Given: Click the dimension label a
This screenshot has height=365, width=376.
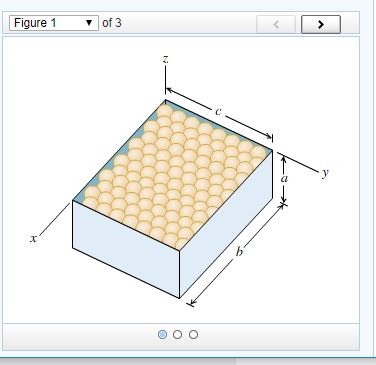Looking at the screenshot, I should pos(284,179).
